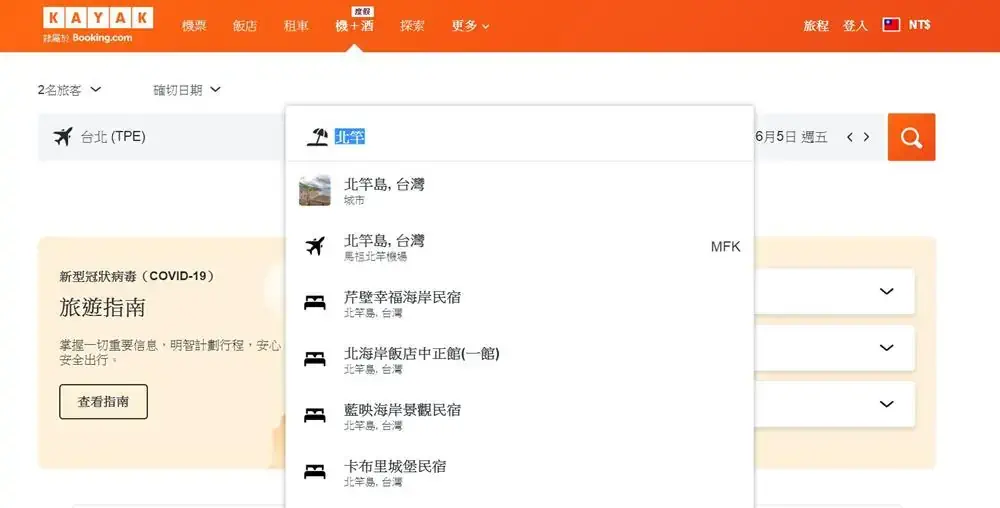Click the 北竿 destination input field
1000x508 pixels.
click(x=520, y=136)
